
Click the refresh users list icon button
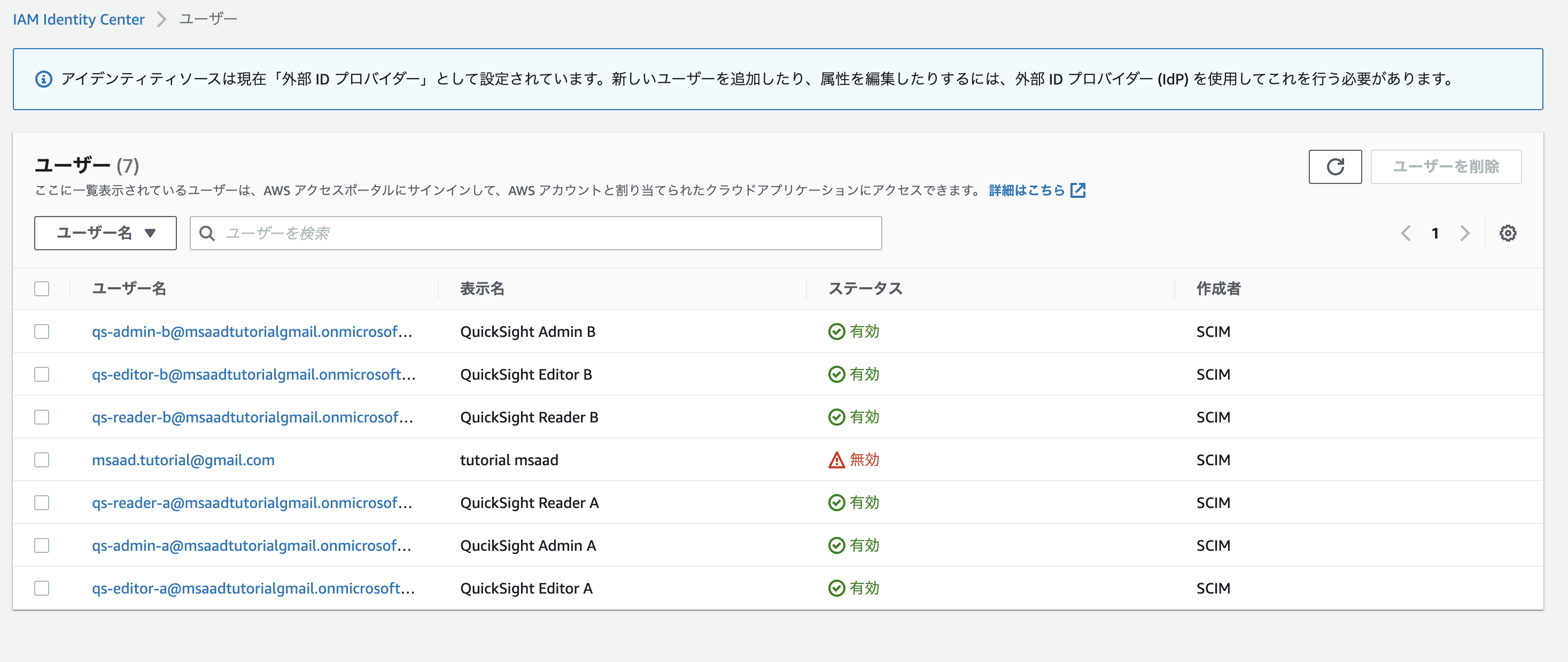[1335, 167]
